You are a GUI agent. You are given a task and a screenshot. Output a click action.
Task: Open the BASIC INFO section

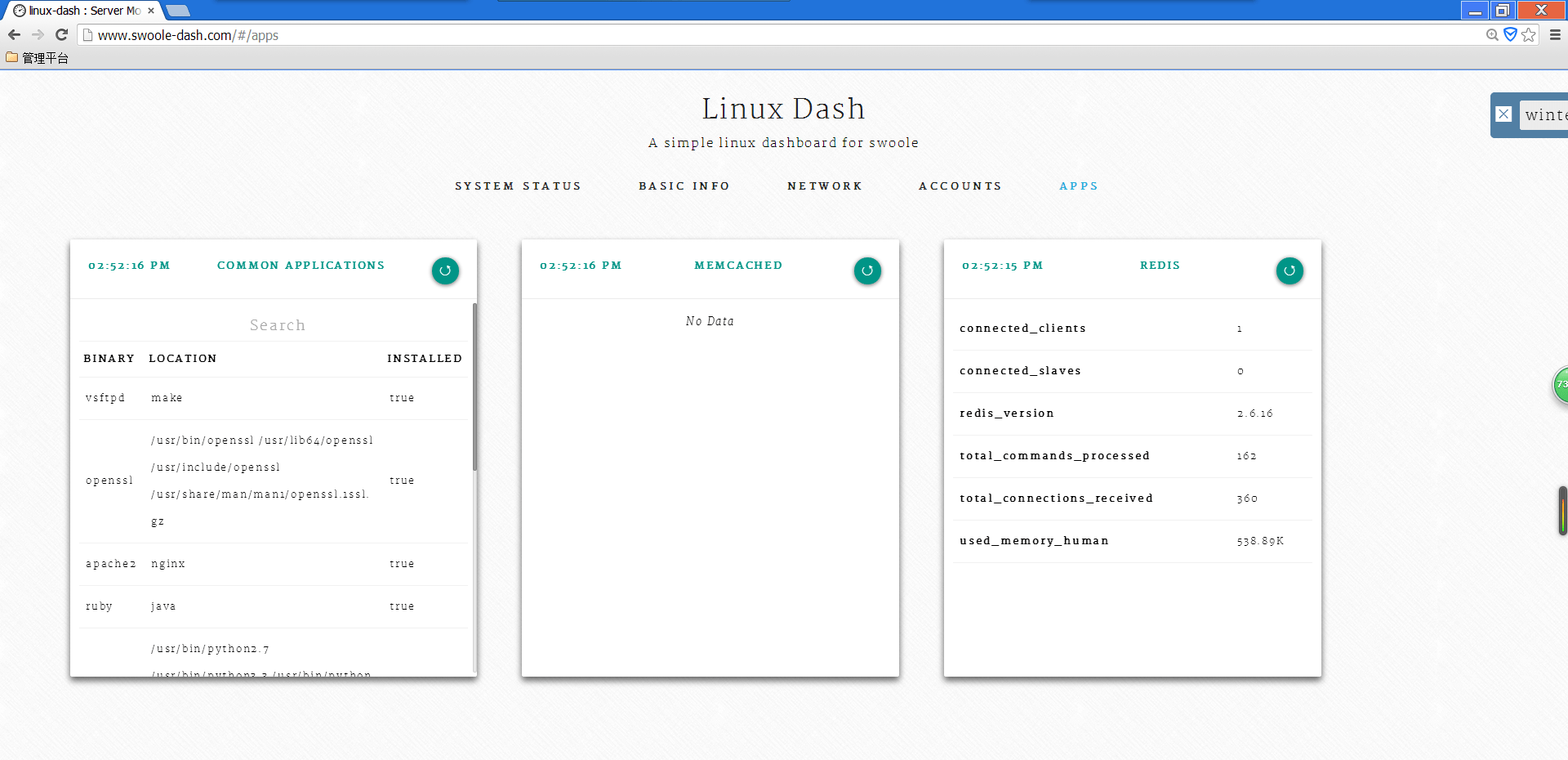tap(684, 186)
